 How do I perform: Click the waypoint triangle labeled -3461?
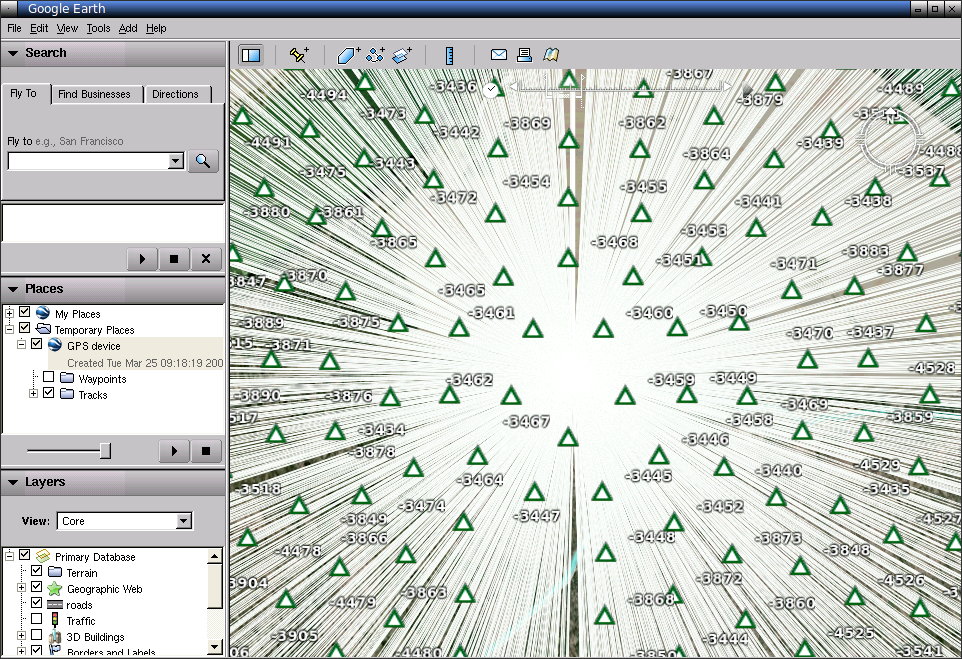(533, 328)
